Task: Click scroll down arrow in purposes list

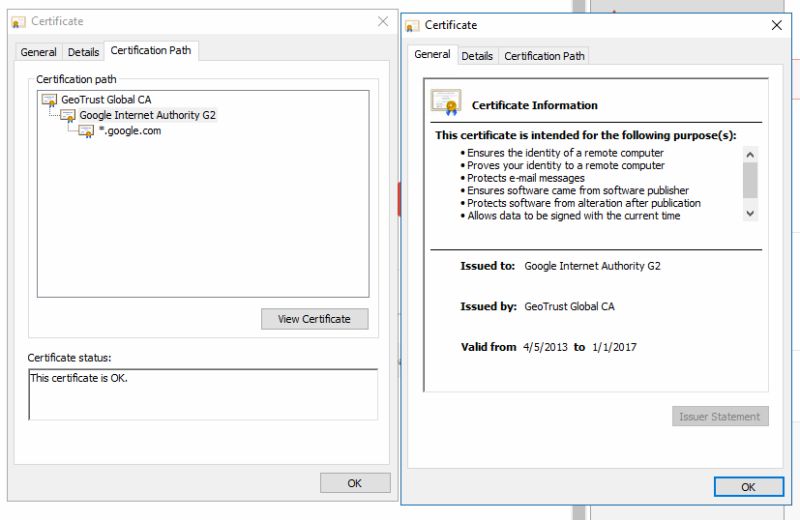Action: click(x=750, y=213)
